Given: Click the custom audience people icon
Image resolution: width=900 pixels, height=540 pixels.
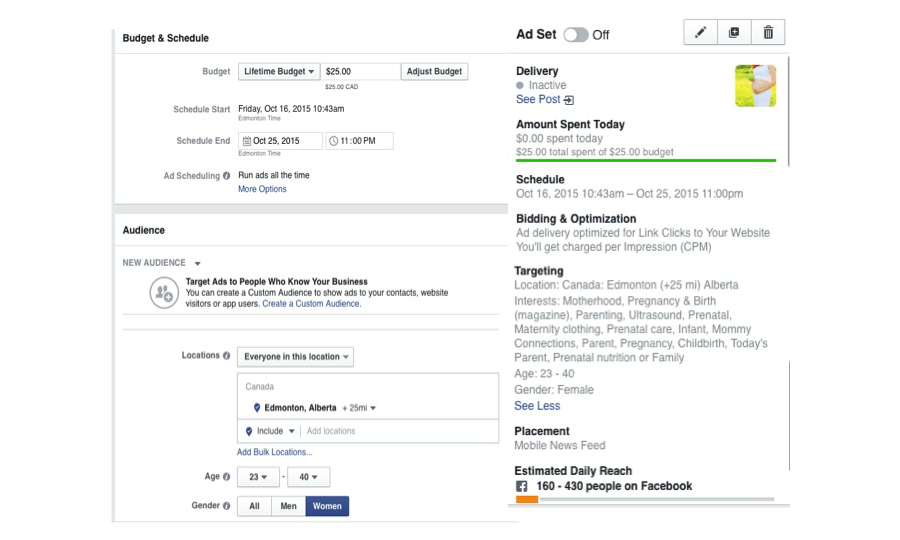Looking at the screenshot, I should click(x=163, y=293).
